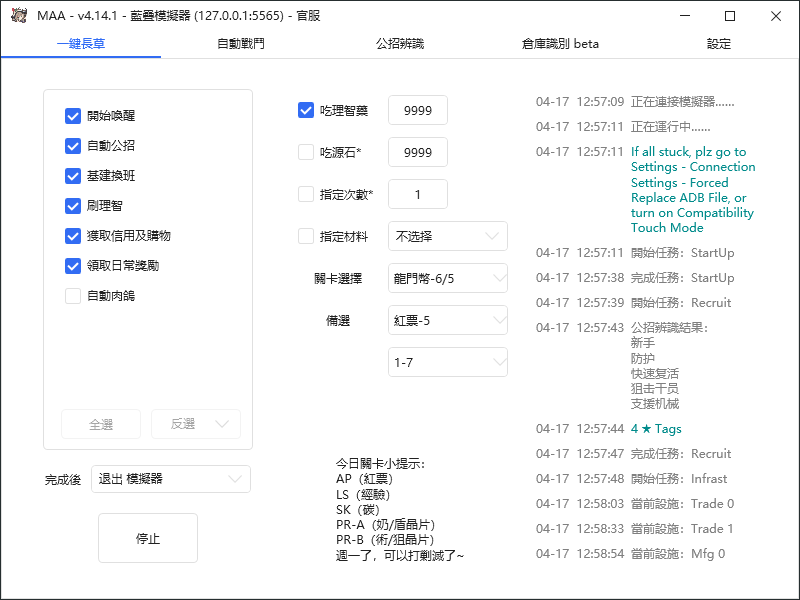
Task: Enable the 自動肉鴿 checkbox
Action: pos(73,296)
